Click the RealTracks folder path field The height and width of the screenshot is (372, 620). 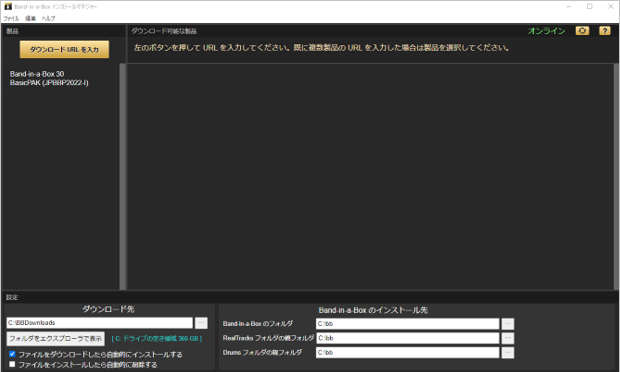point(408,338)
